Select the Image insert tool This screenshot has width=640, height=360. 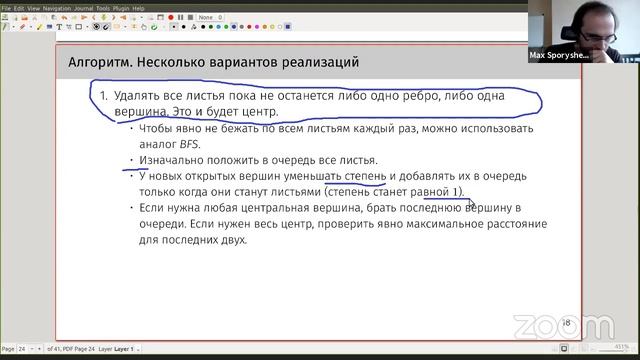coord(49,27)
